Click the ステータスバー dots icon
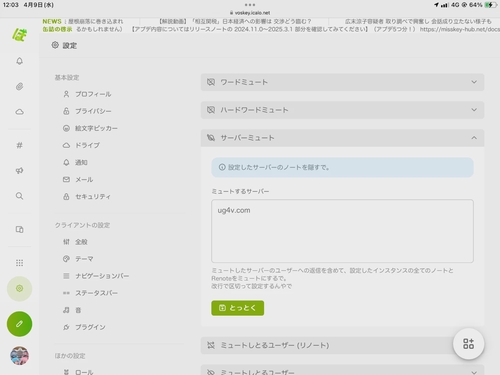This screenshot has height=375, width=500. [66, 293]
